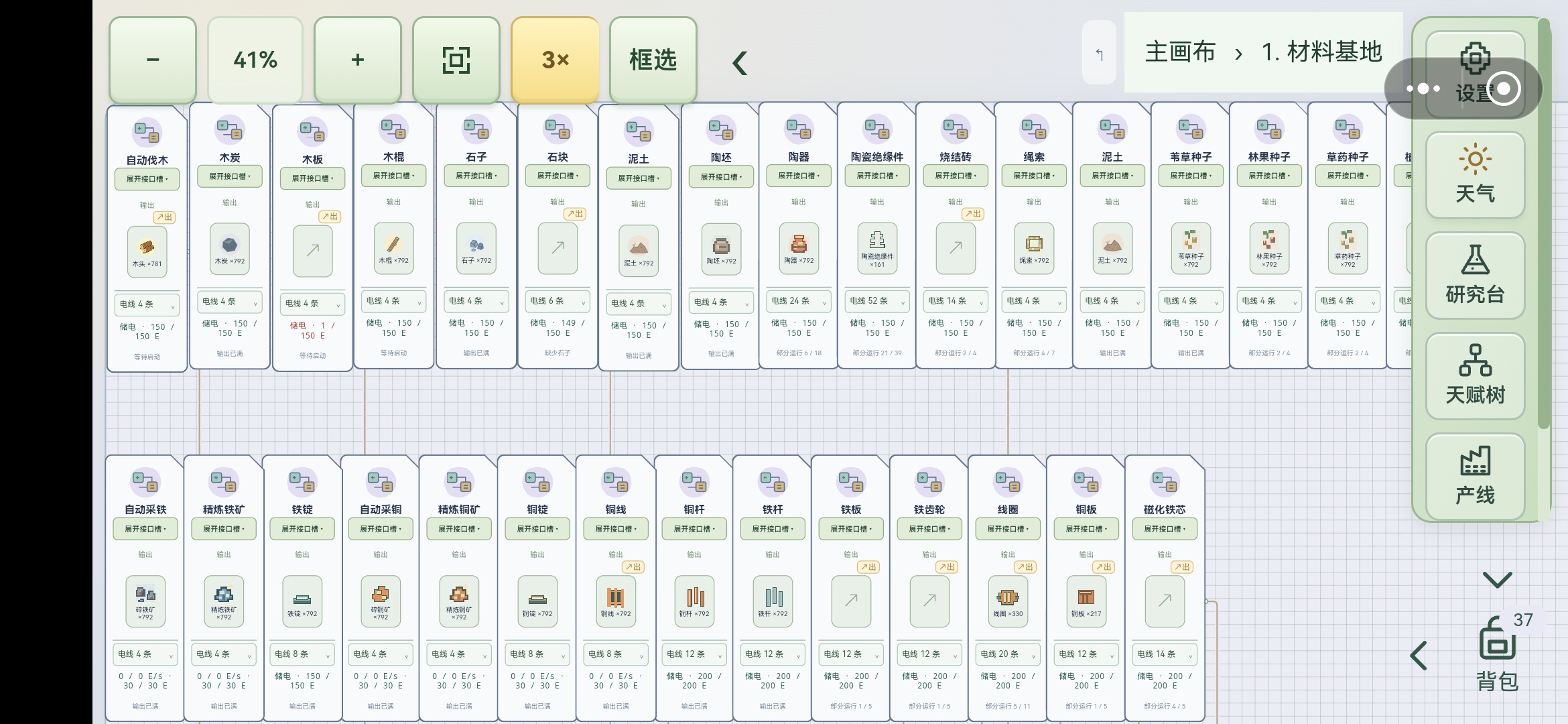The height and width of the screenshot is (724, 1568).
Task: Select the 线圈 ×330 output slot
Action: pos(1008,601)
